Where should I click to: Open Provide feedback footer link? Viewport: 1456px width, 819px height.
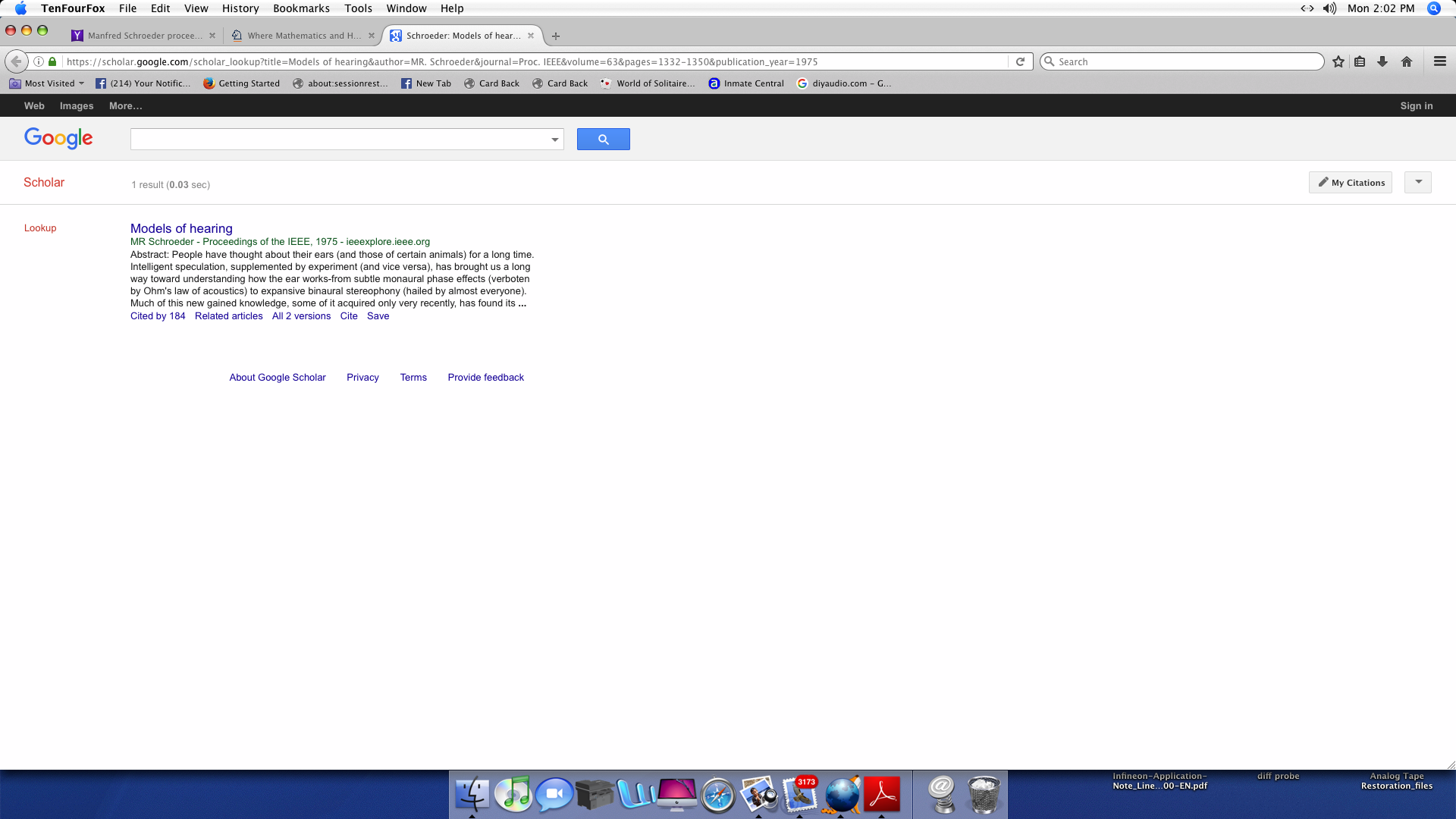click(x=485, y=378)
